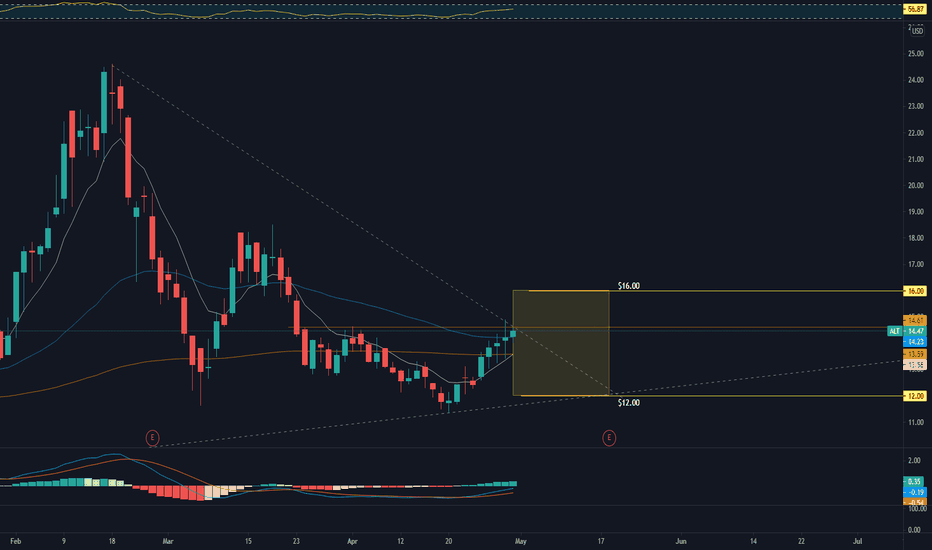Viewport: 932px width, 550px height.
Task: Click the Mar label on time axis
Action: tap(168, 541)
